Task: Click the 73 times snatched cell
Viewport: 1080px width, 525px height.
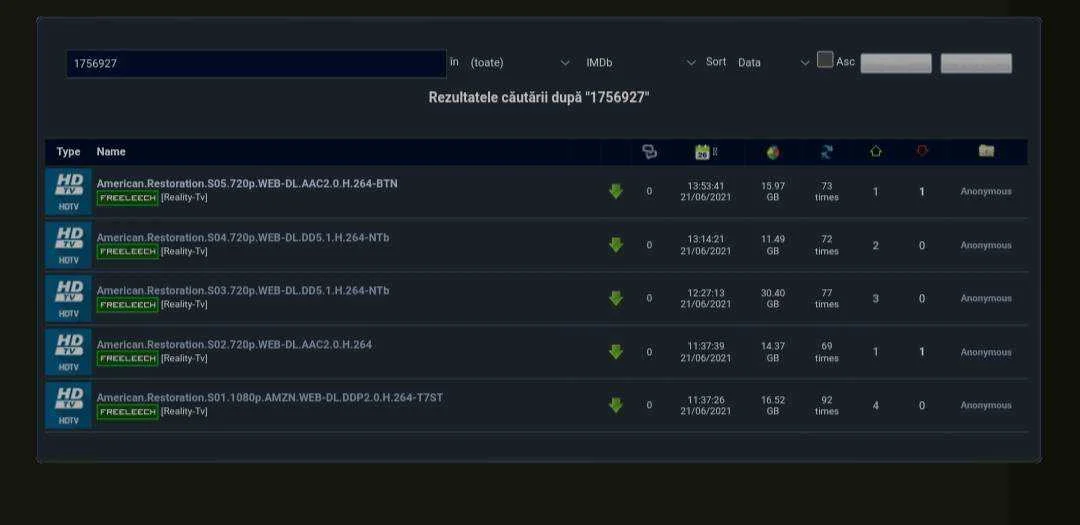Action: tap(827, 192)
